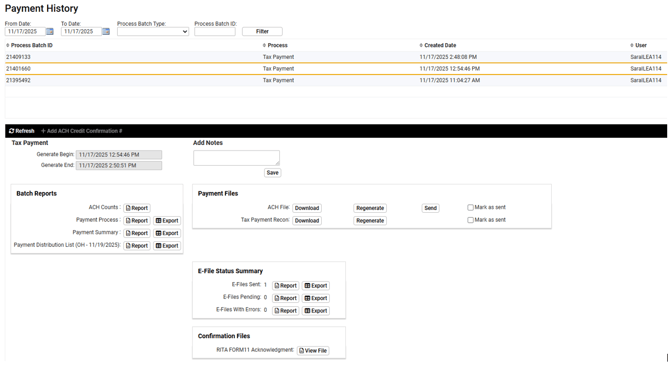Check Mark as sent for ACH File

[470, 207]
